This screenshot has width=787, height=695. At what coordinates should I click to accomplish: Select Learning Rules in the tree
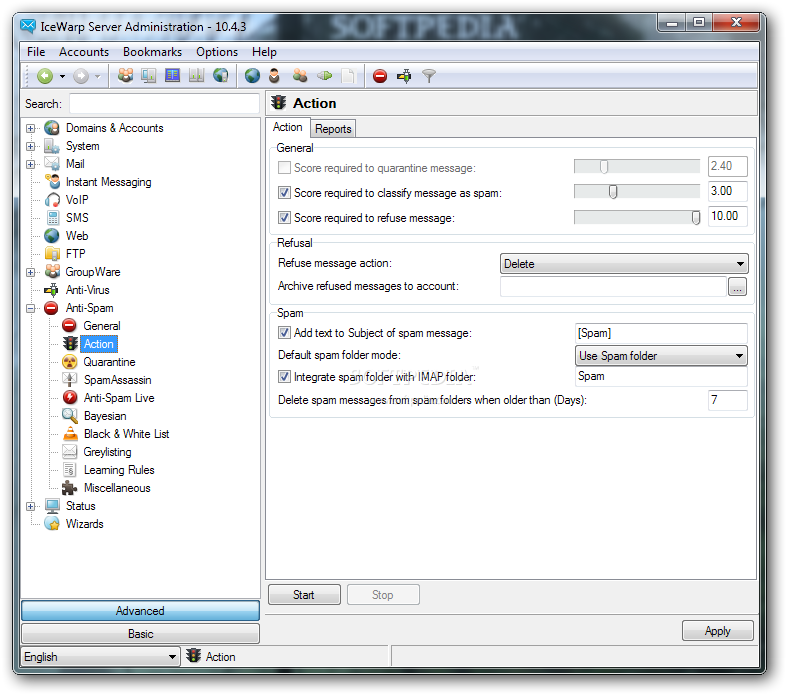[x=119, y=470]
